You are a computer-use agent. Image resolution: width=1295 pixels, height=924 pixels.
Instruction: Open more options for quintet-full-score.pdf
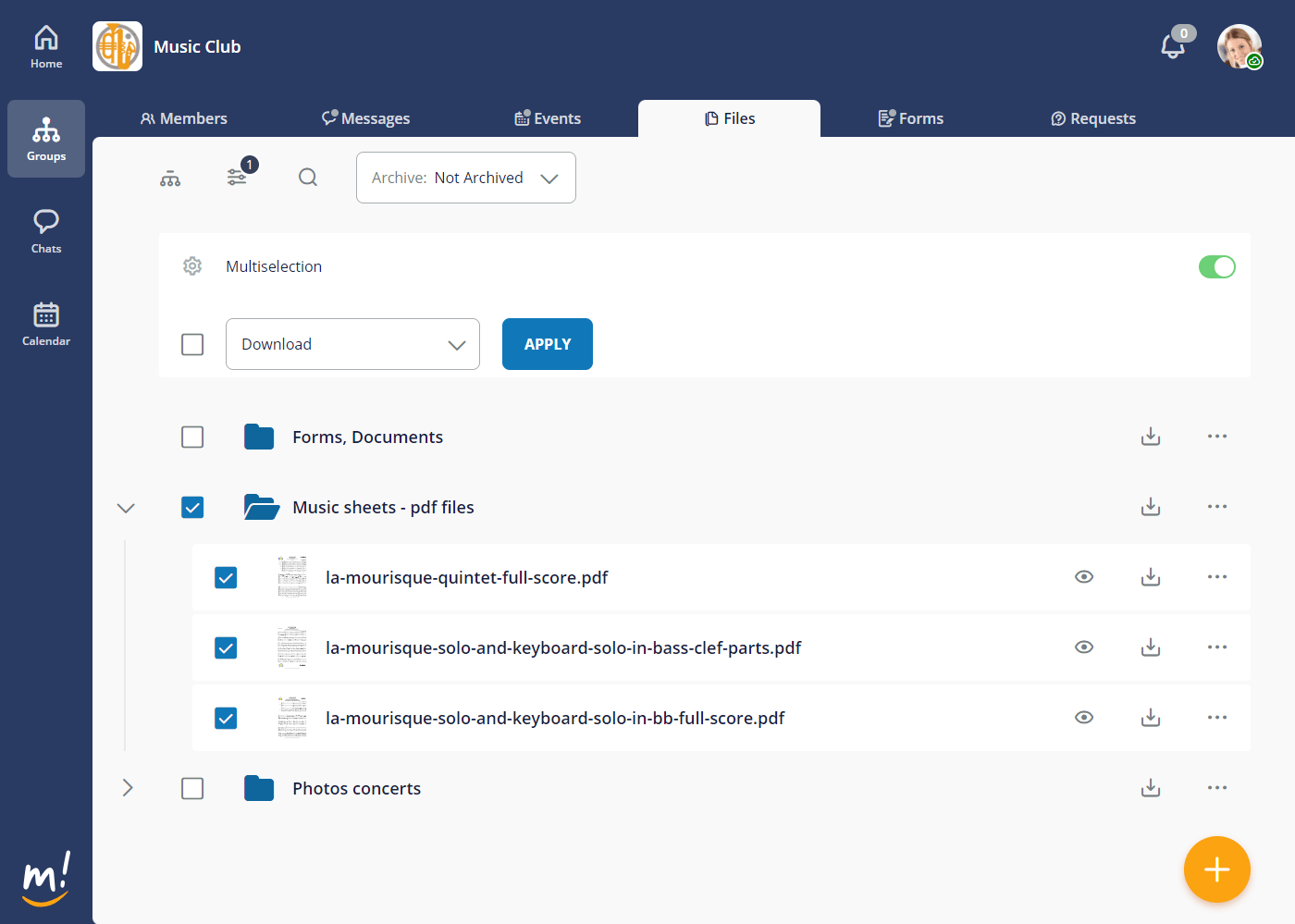(1217, 577)
